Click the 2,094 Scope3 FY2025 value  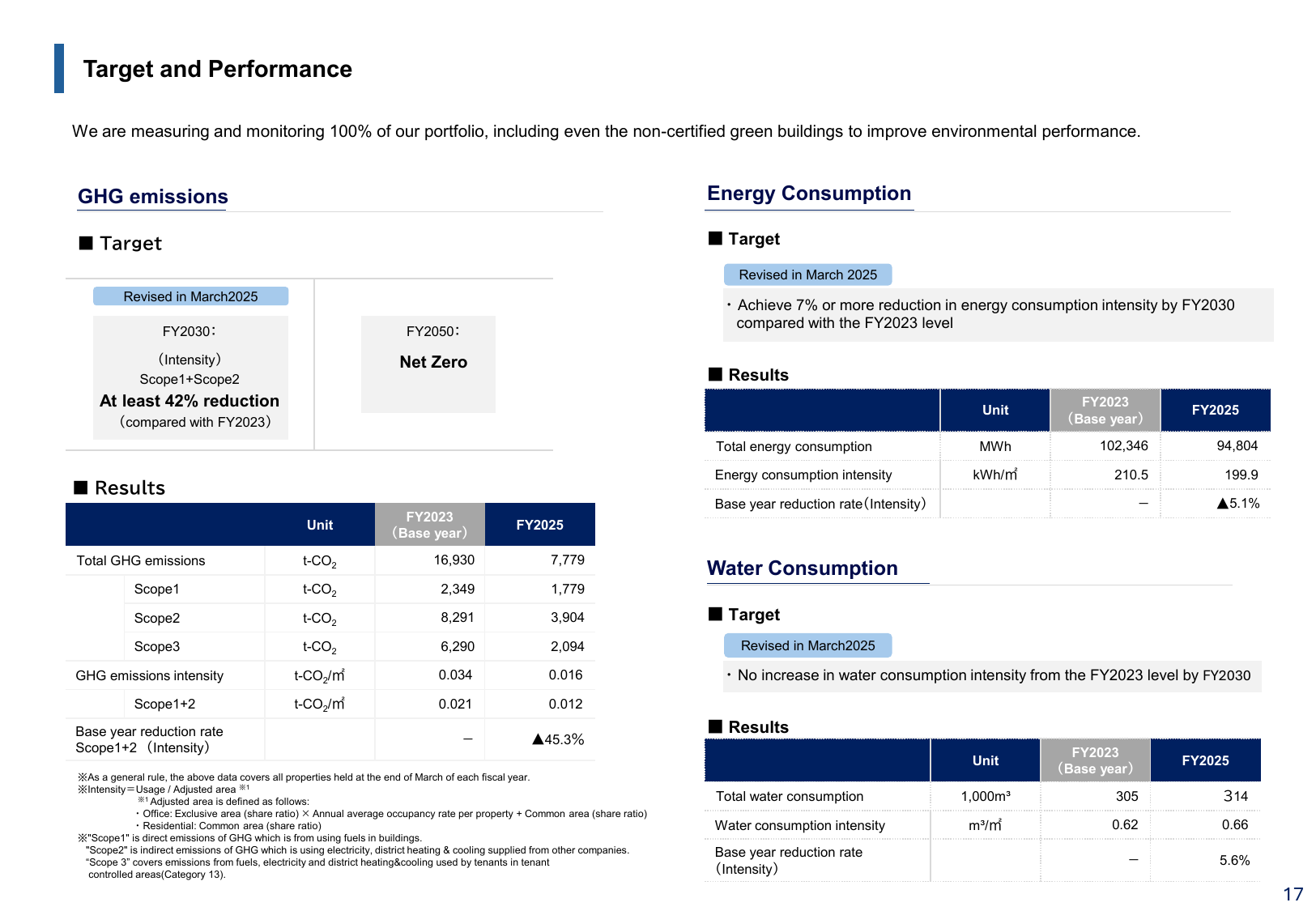pos(568,647)
